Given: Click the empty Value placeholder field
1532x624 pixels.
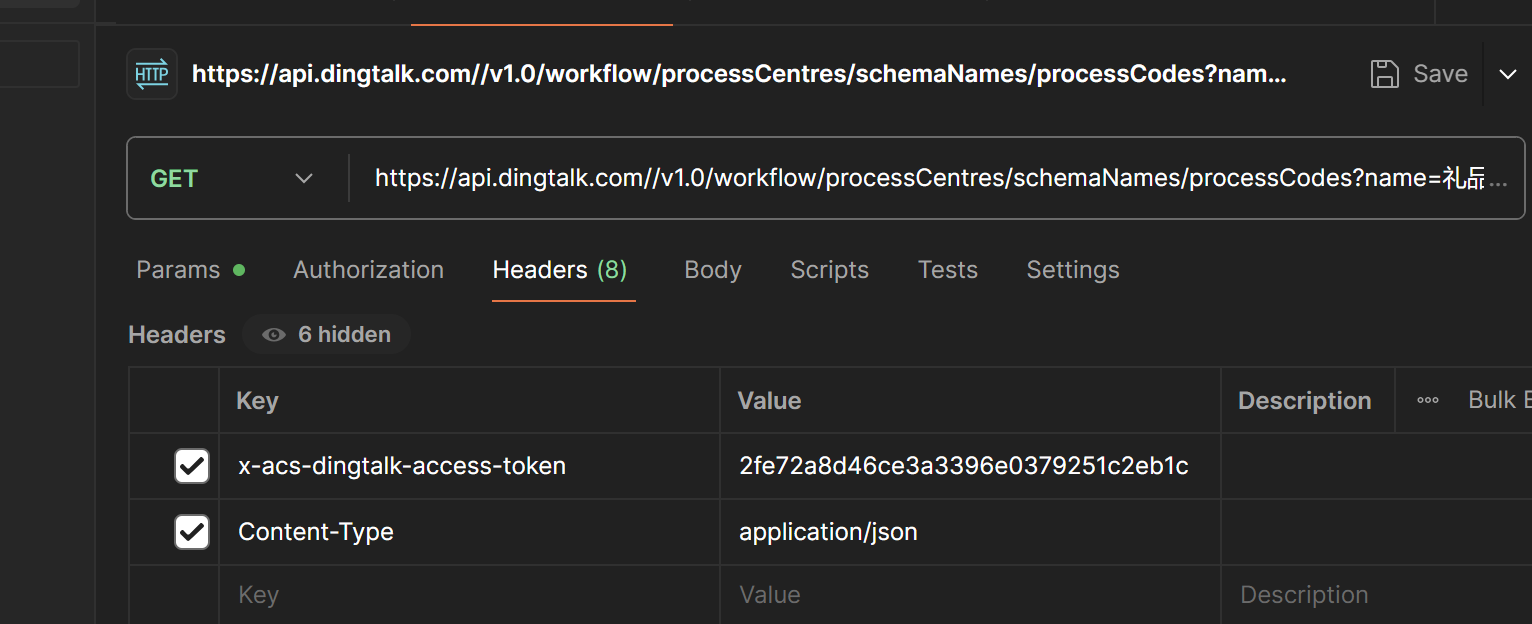Looking at the screenshot, I should (x=970, y=595).
